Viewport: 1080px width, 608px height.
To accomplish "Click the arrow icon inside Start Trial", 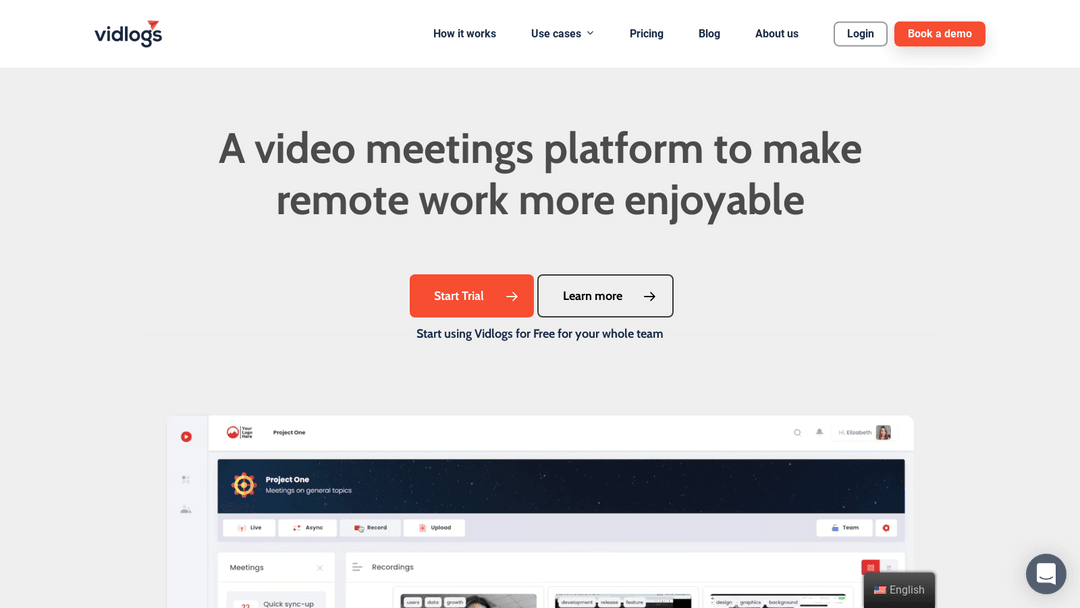I will (512, 296).
